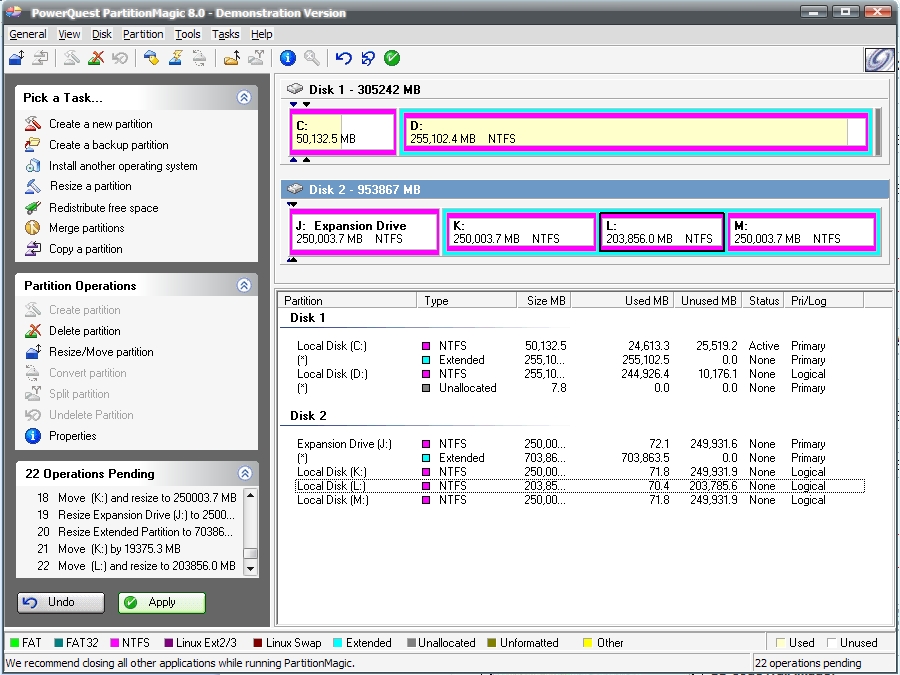
Task: Collapse the Pick a Task panel
Action: [244, 98]
